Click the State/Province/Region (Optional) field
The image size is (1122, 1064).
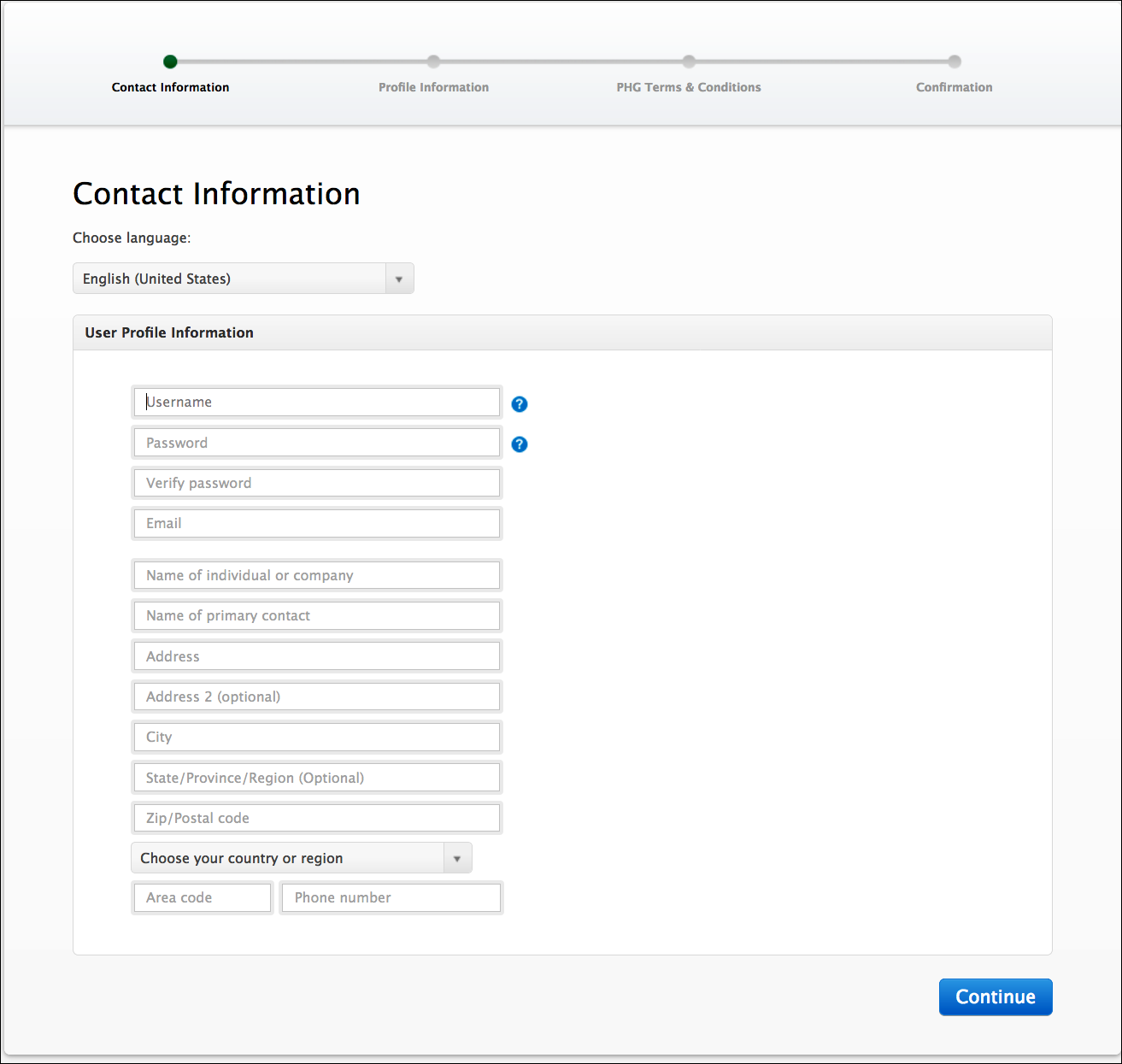(x=317, y=778)
